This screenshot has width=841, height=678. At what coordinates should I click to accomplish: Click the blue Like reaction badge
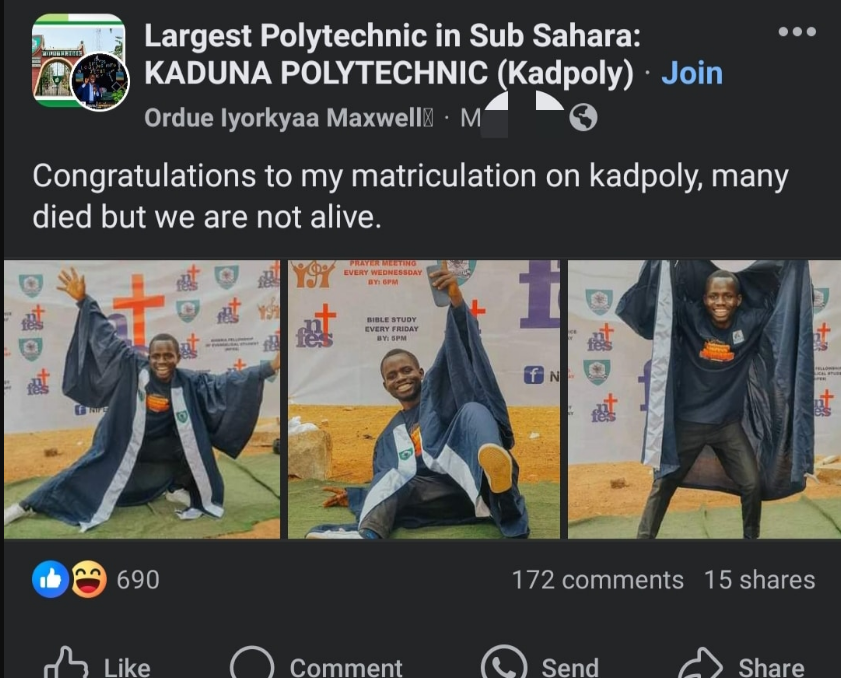click(51, 579)
